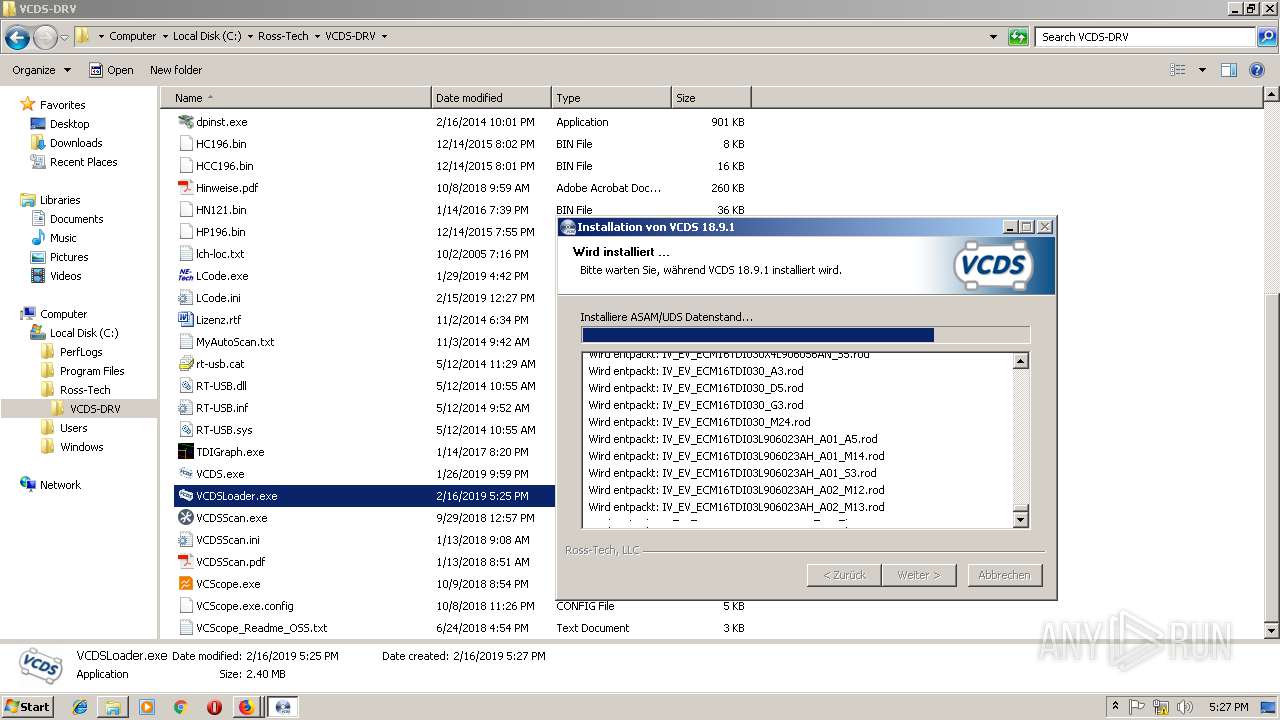Sort files by Date modified column
The width and height of the screenshot is (1280, 720).
(491, 98)
